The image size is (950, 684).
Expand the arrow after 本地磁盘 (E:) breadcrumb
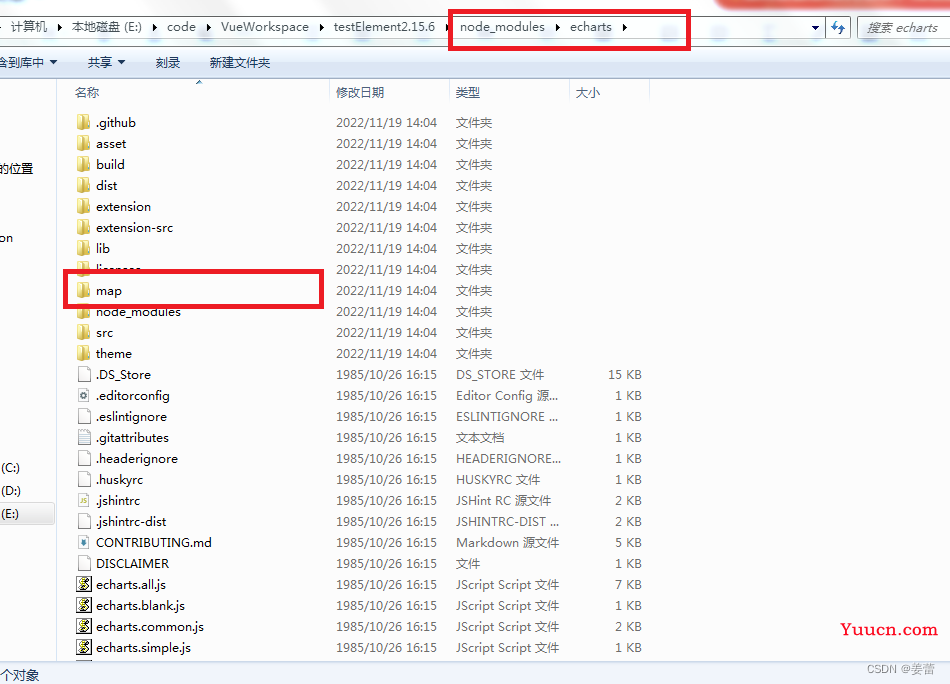[154, 27]
